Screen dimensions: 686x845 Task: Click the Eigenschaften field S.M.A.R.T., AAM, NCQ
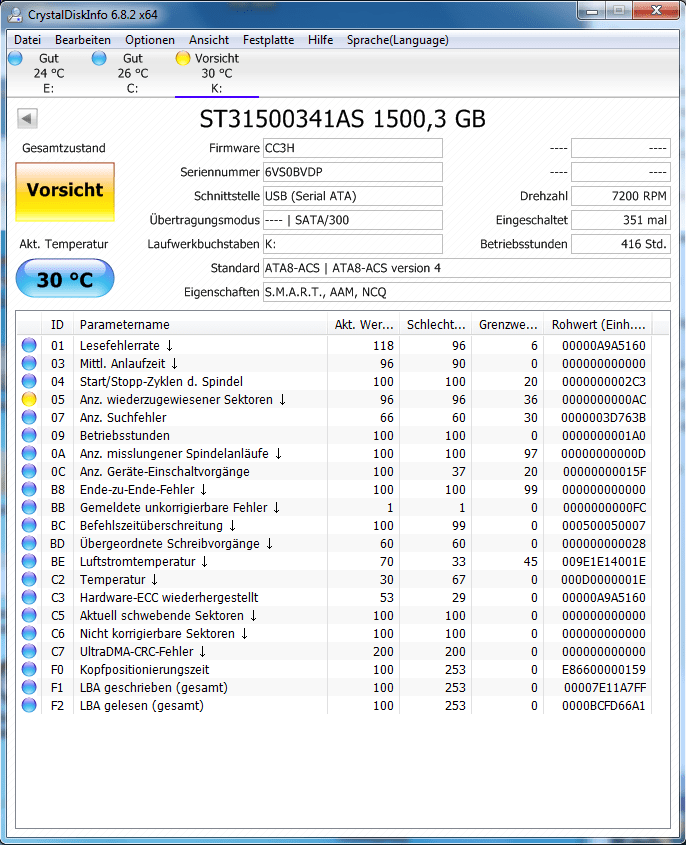467,292
